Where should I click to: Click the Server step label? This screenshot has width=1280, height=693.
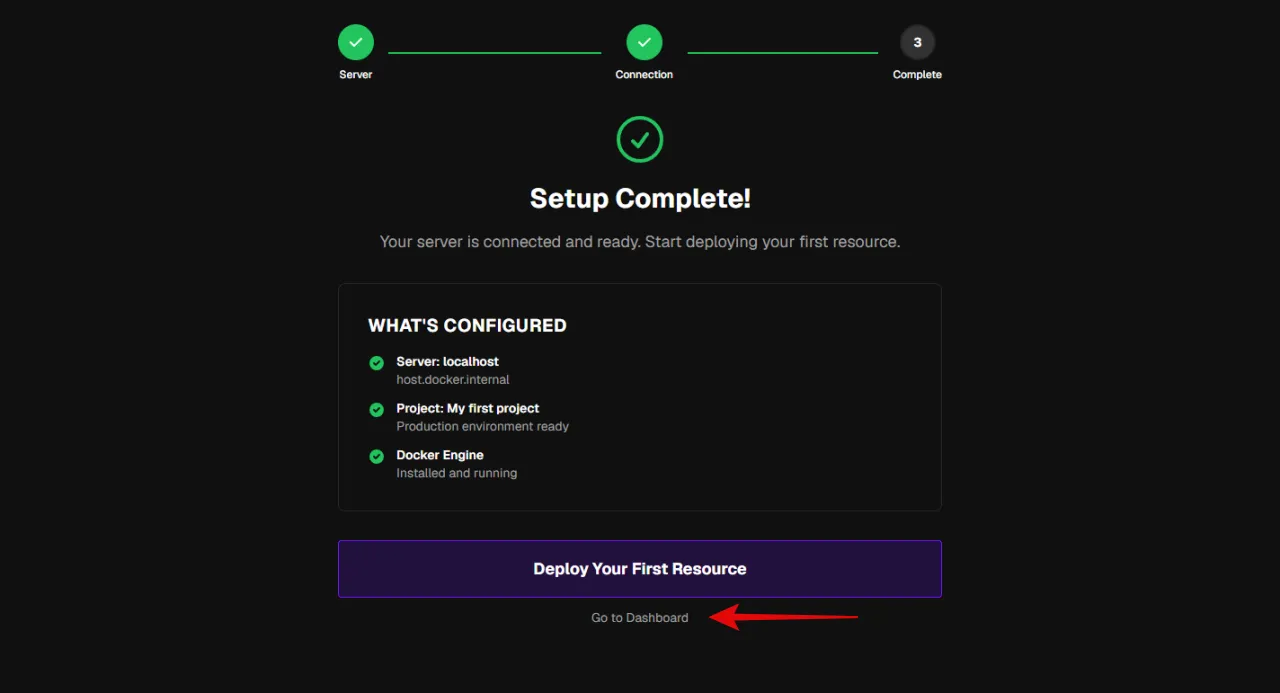point(355,75)
